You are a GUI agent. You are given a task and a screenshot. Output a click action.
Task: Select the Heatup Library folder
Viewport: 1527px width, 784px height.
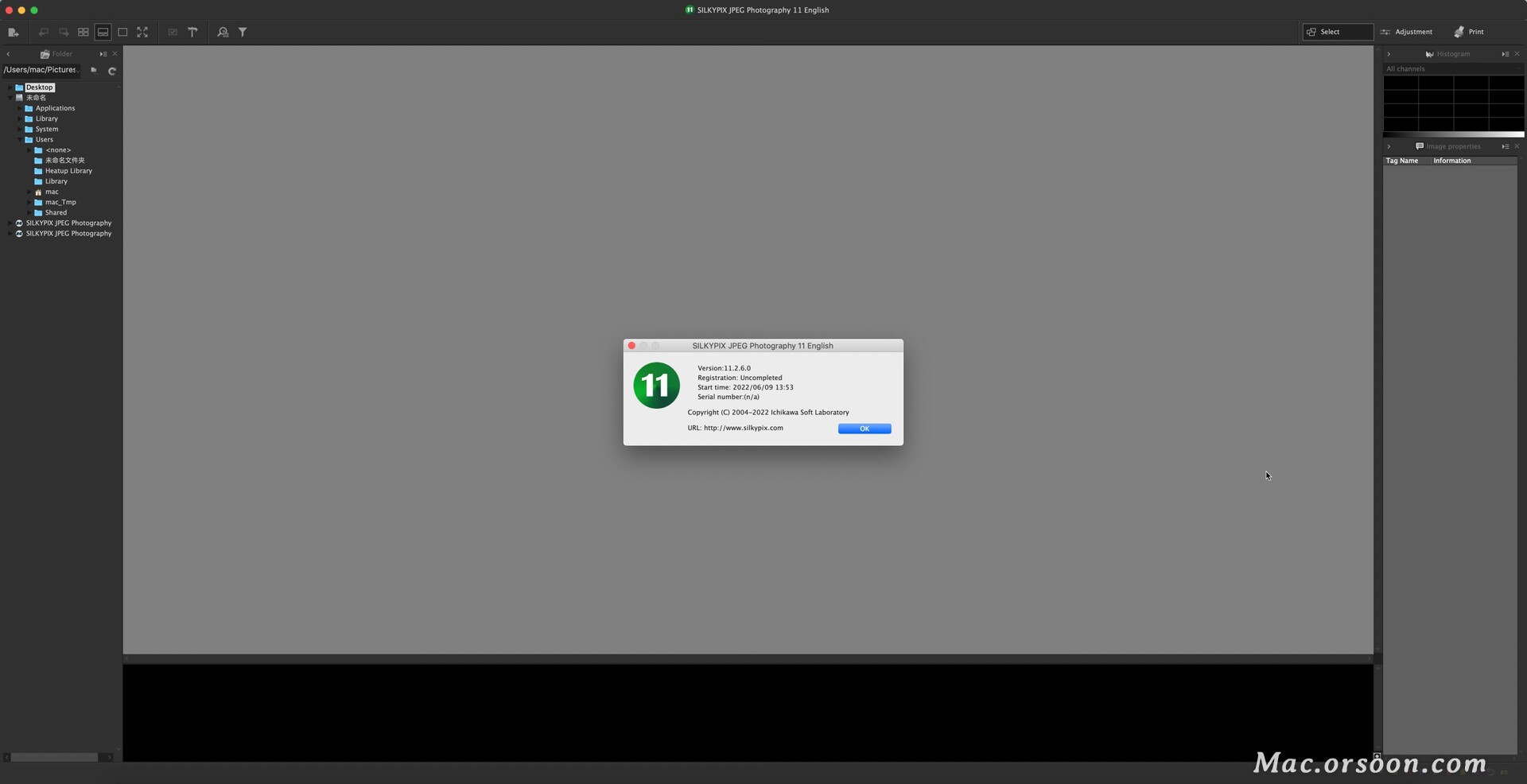tap(68, 171)
